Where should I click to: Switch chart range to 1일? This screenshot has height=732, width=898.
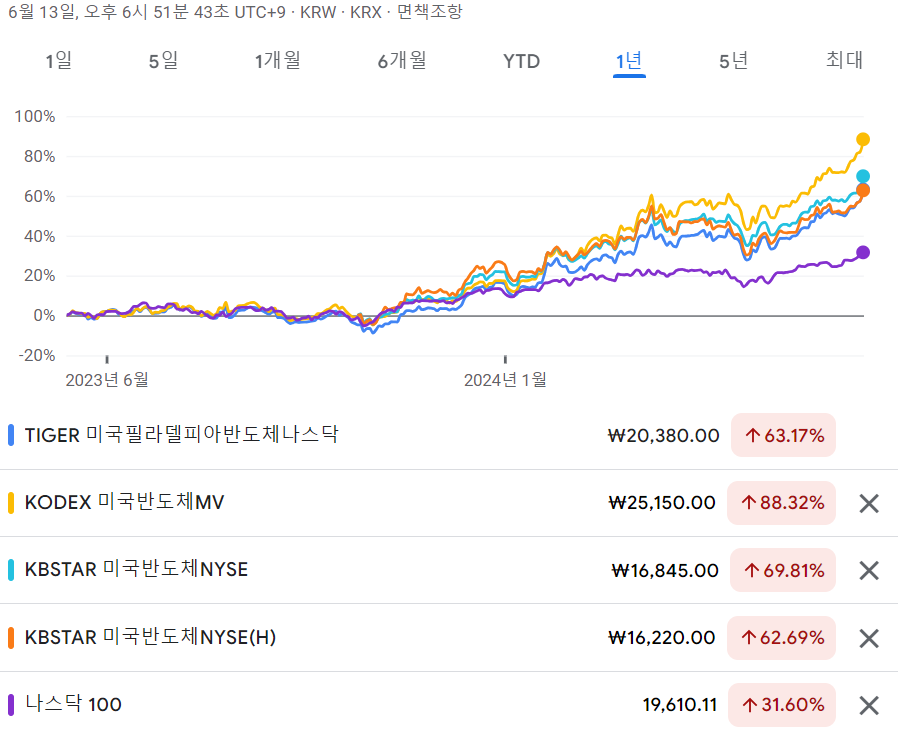point(58,61)
